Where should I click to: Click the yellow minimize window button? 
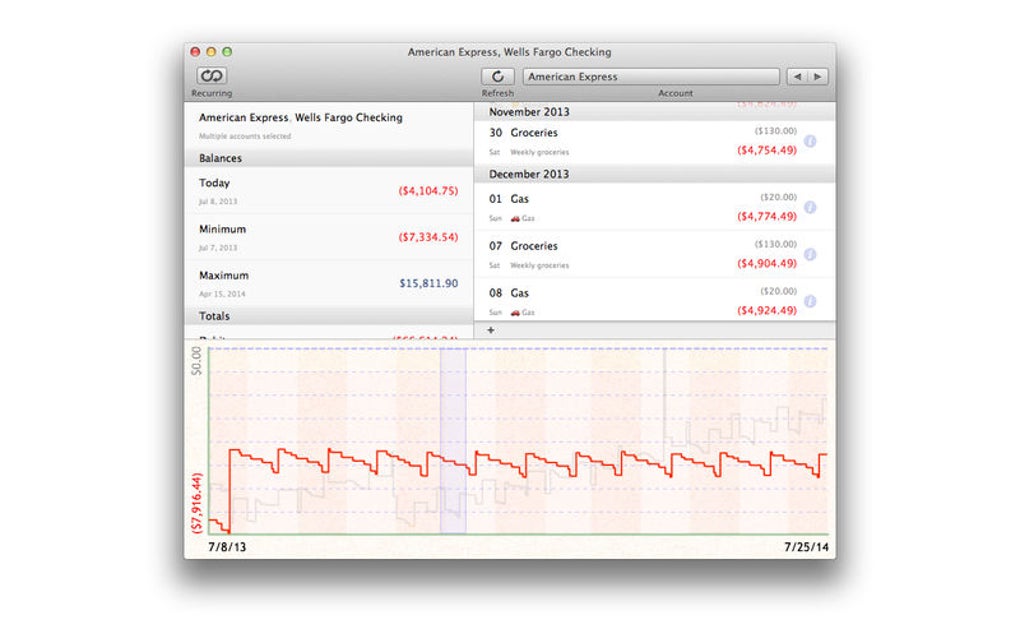(211, 51)
